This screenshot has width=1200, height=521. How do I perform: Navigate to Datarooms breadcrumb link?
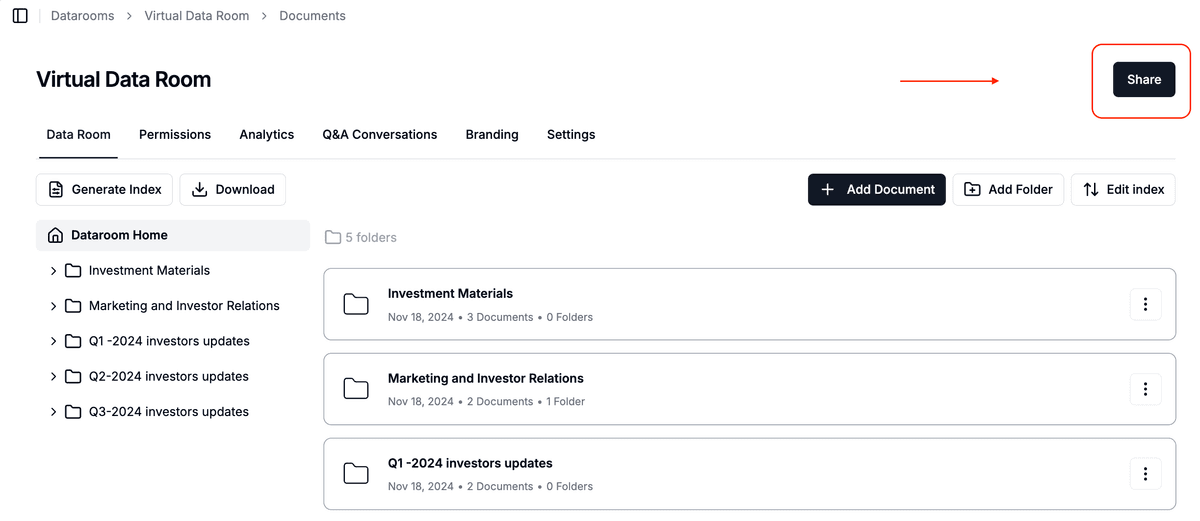pyautogui.click(x=83, y=16)
